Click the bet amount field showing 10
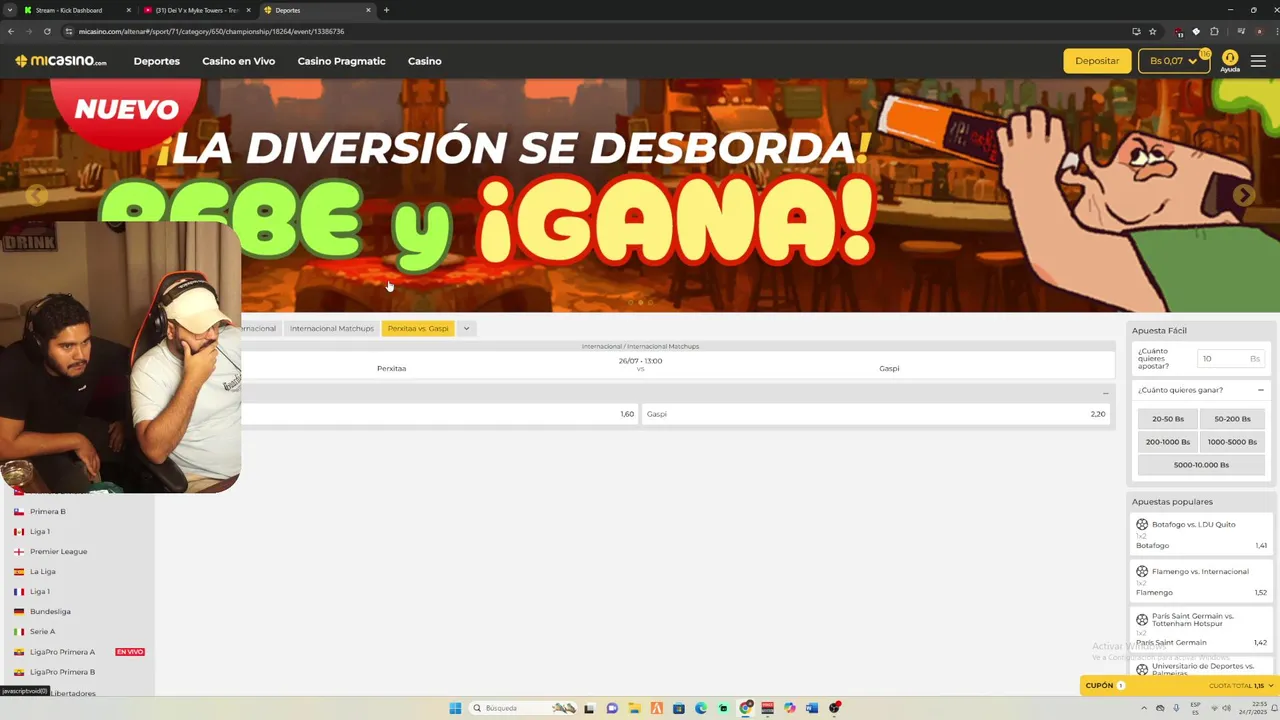The image size is (1280, 720). click(x=1230, y=358)
